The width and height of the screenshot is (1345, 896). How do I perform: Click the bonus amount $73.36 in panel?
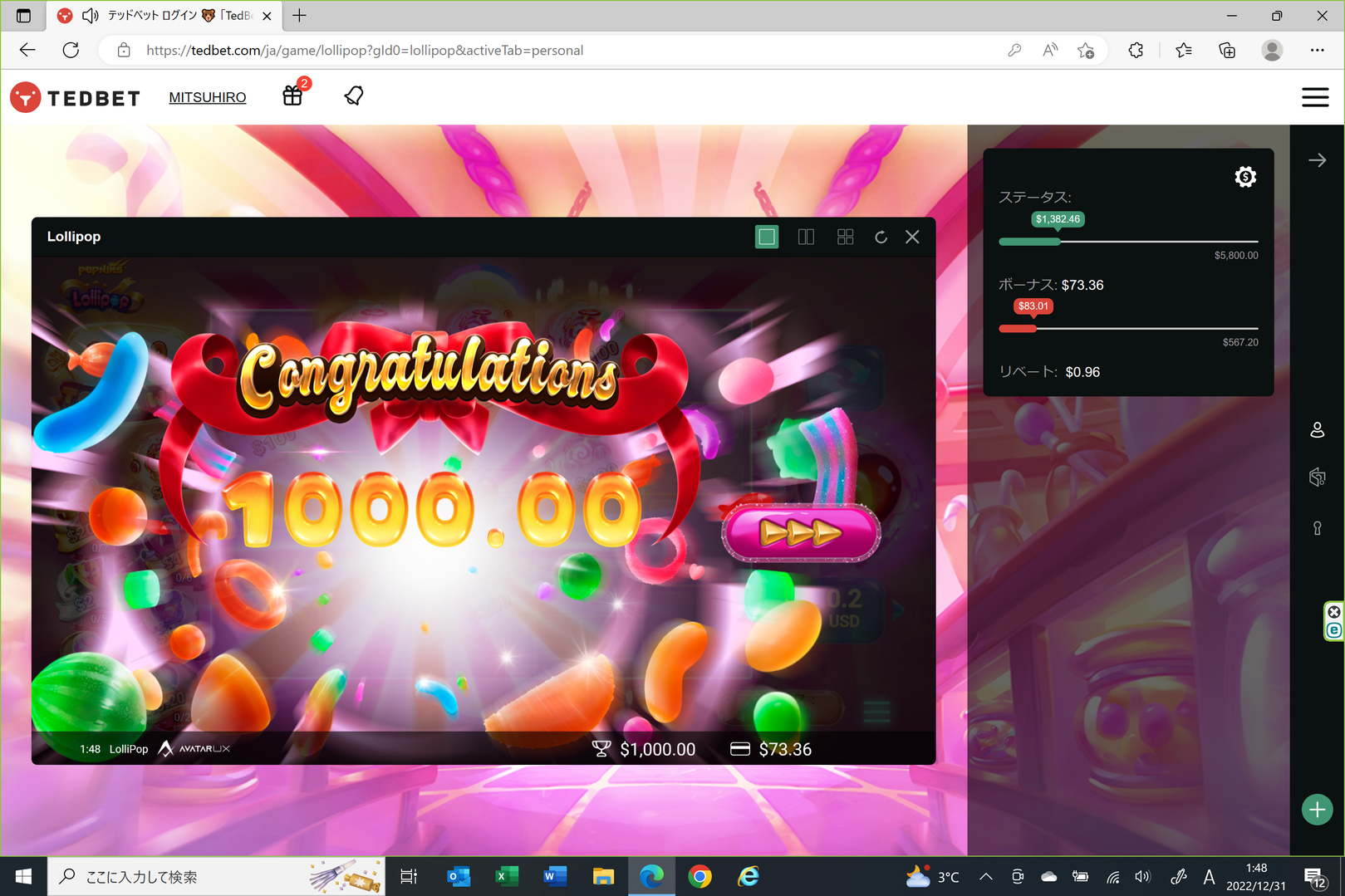pos(1082,285)
